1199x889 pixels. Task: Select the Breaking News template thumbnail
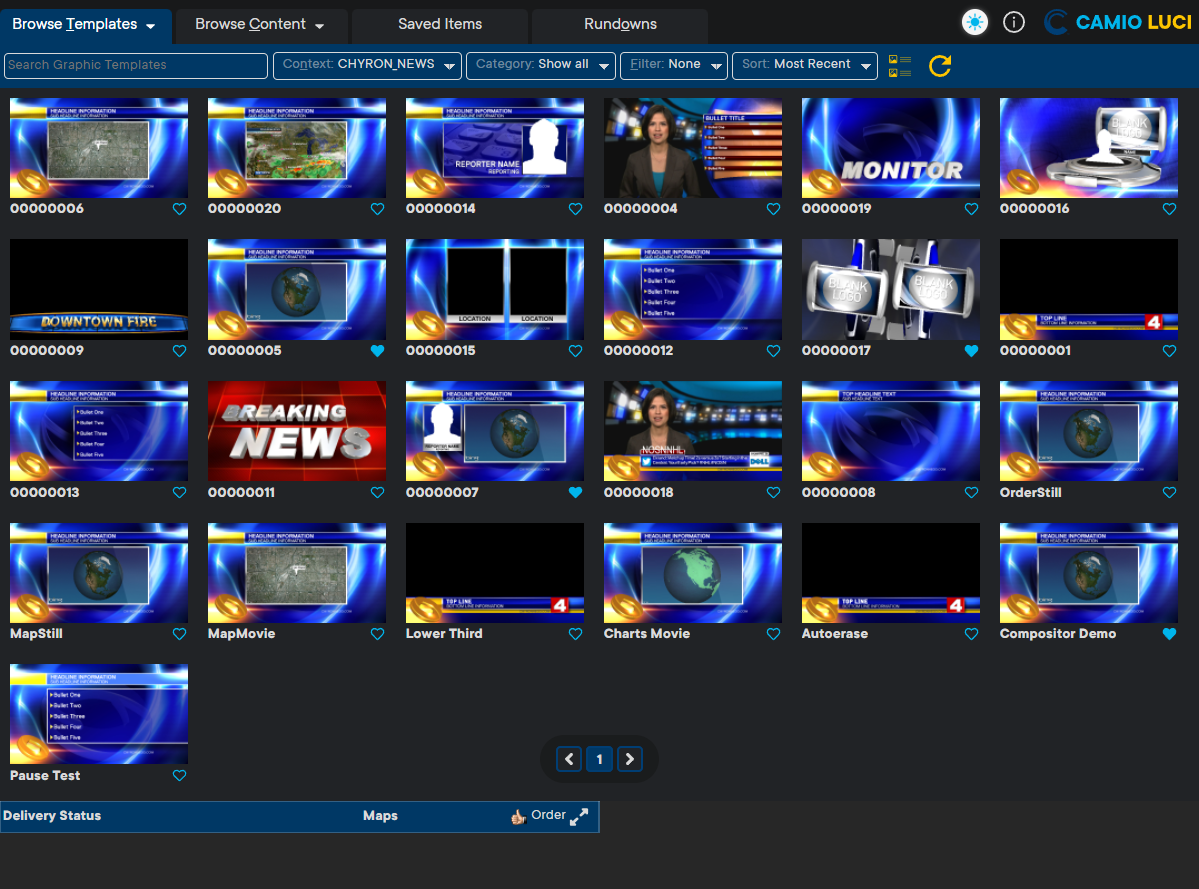(x=297, y=431)
